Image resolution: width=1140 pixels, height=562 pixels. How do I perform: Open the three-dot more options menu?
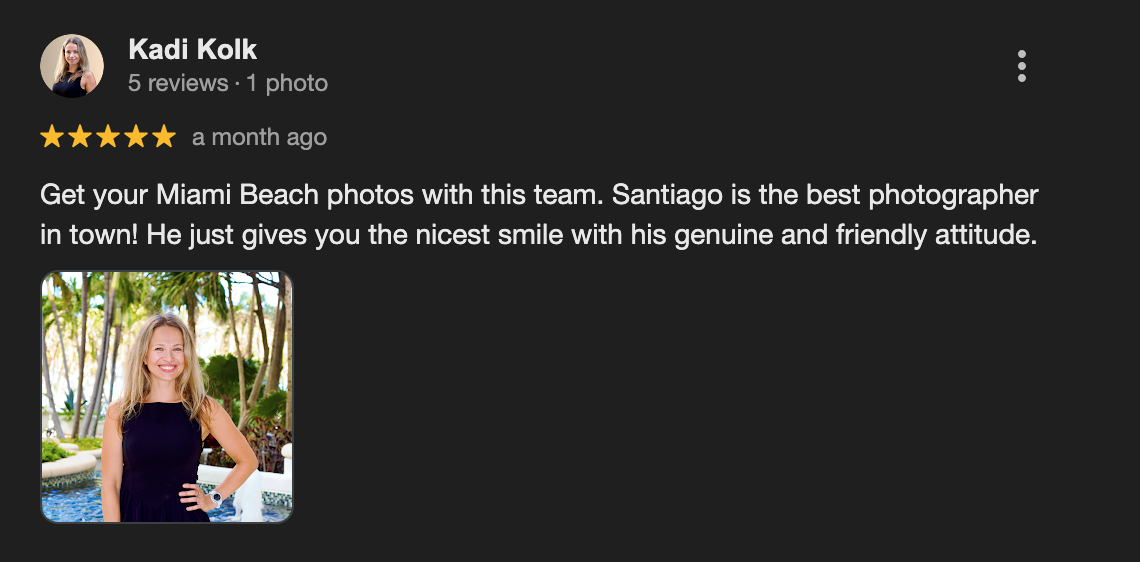click(x=1021, y=66)
